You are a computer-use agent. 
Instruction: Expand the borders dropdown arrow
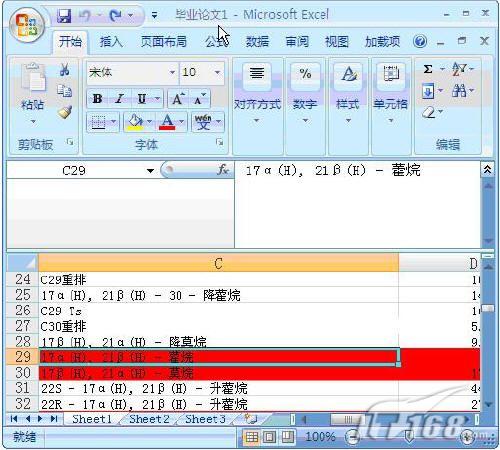click(114, 122)
